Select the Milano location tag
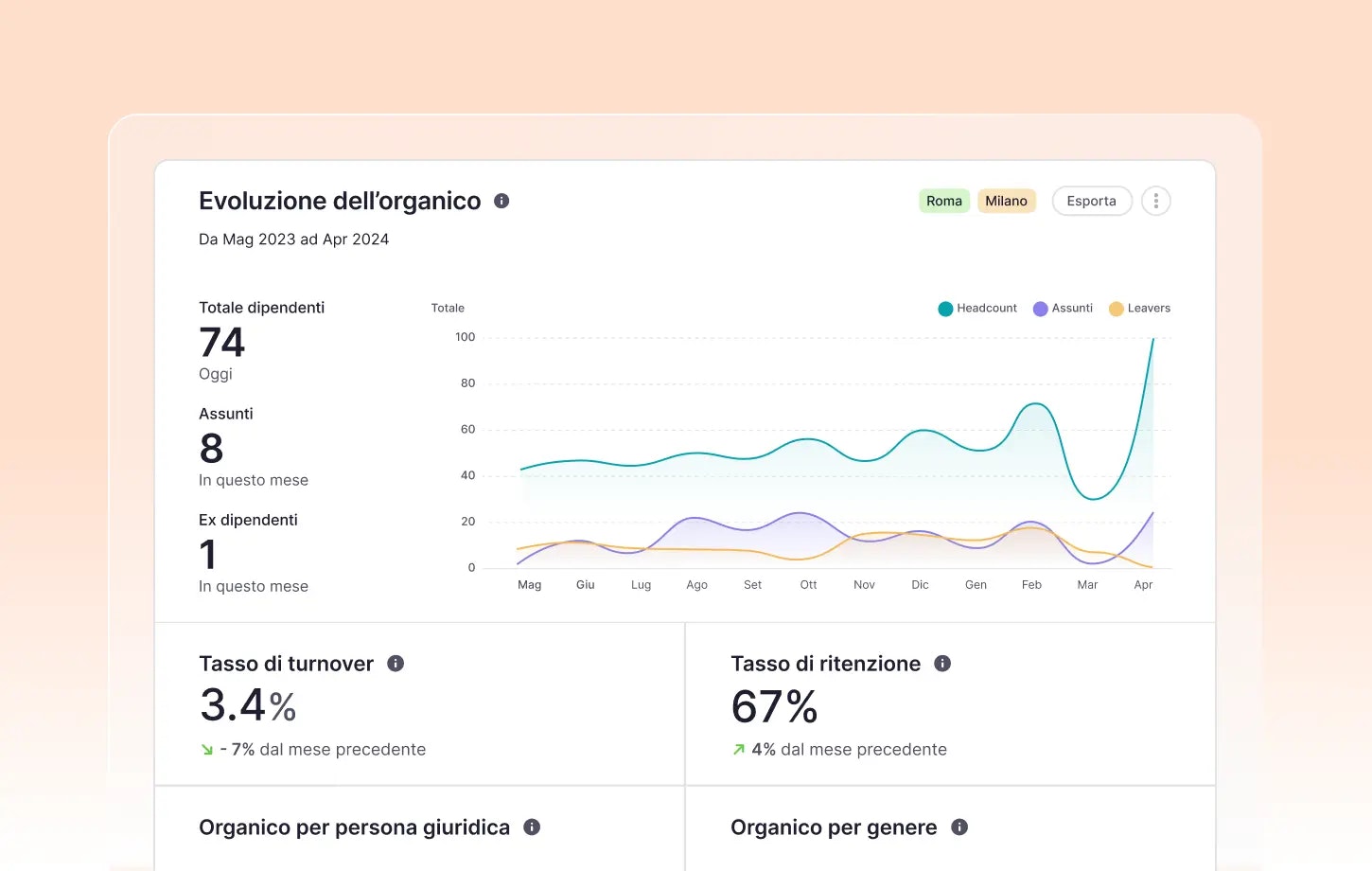 [x=1006, y=201]
